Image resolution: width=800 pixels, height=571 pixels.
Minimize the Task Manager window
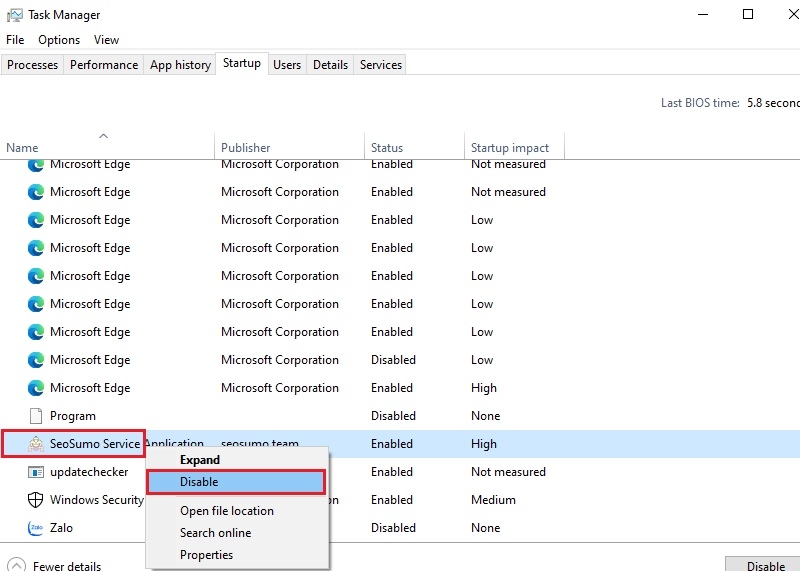point(703,14)
